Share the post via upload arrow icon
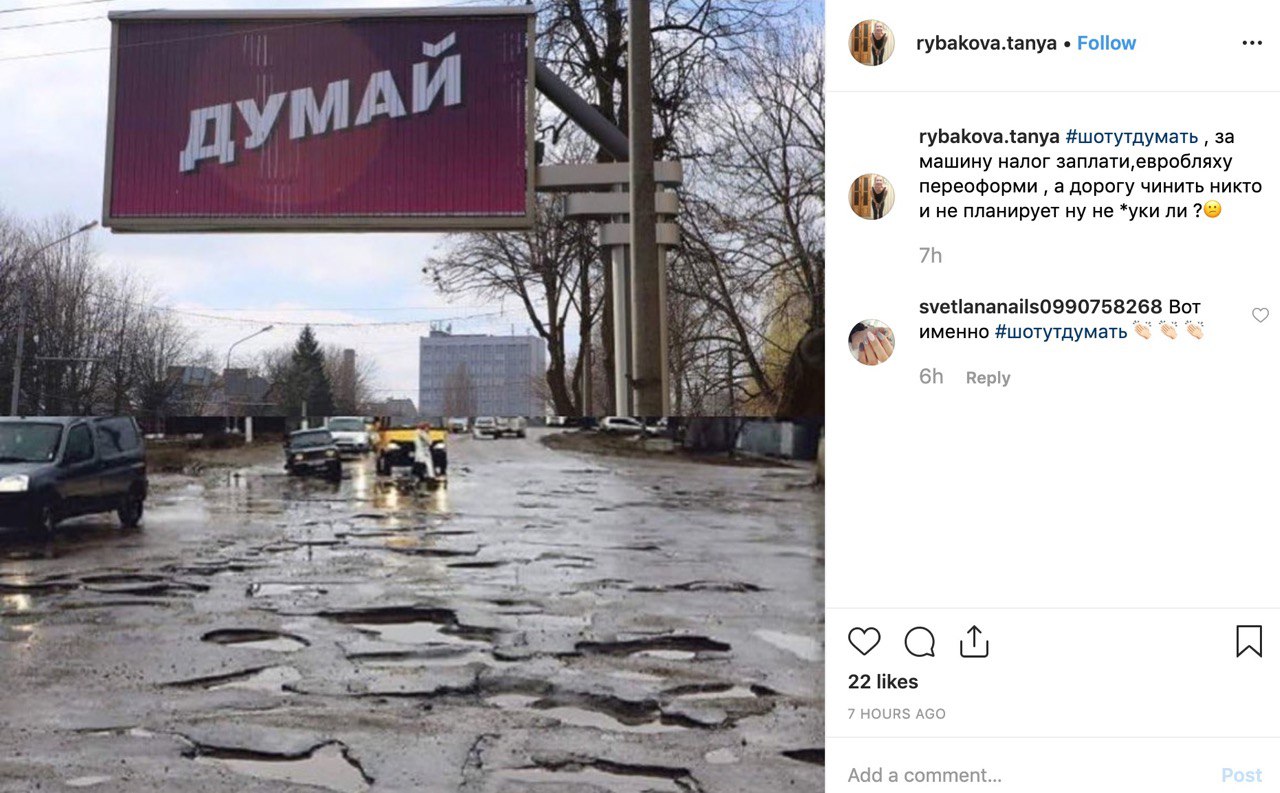 point(974,641)
